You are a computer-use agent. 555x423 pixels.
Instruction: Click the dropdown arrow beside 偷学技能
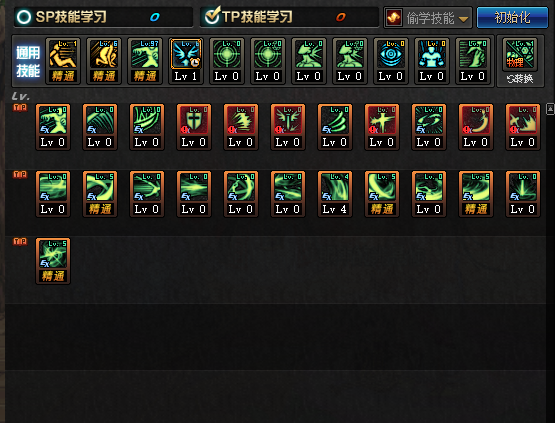point(463,19)
